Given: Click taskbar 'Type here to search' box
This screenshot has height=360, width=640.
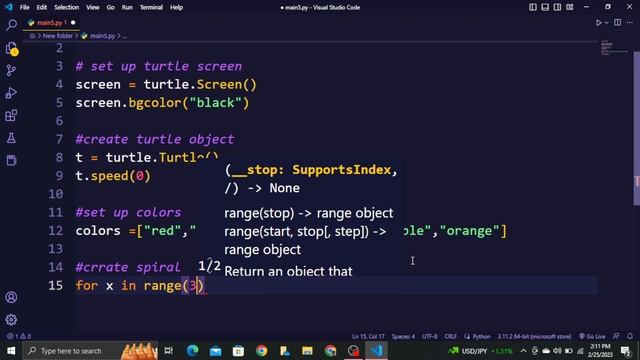Looking at the screenshot, I should 90,351.
